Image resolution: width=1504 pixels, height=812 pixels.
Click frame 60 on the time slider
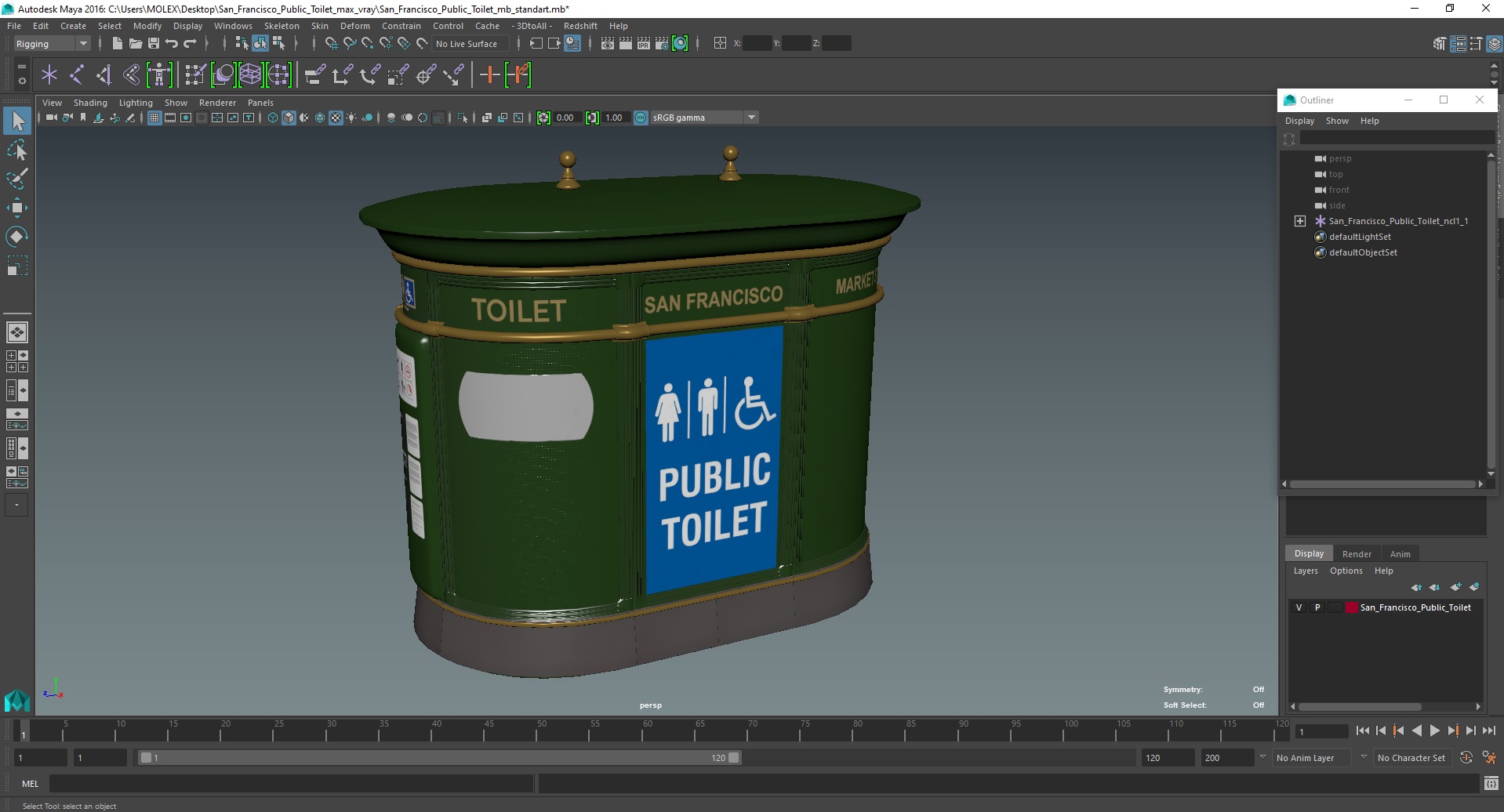point(646,732)
